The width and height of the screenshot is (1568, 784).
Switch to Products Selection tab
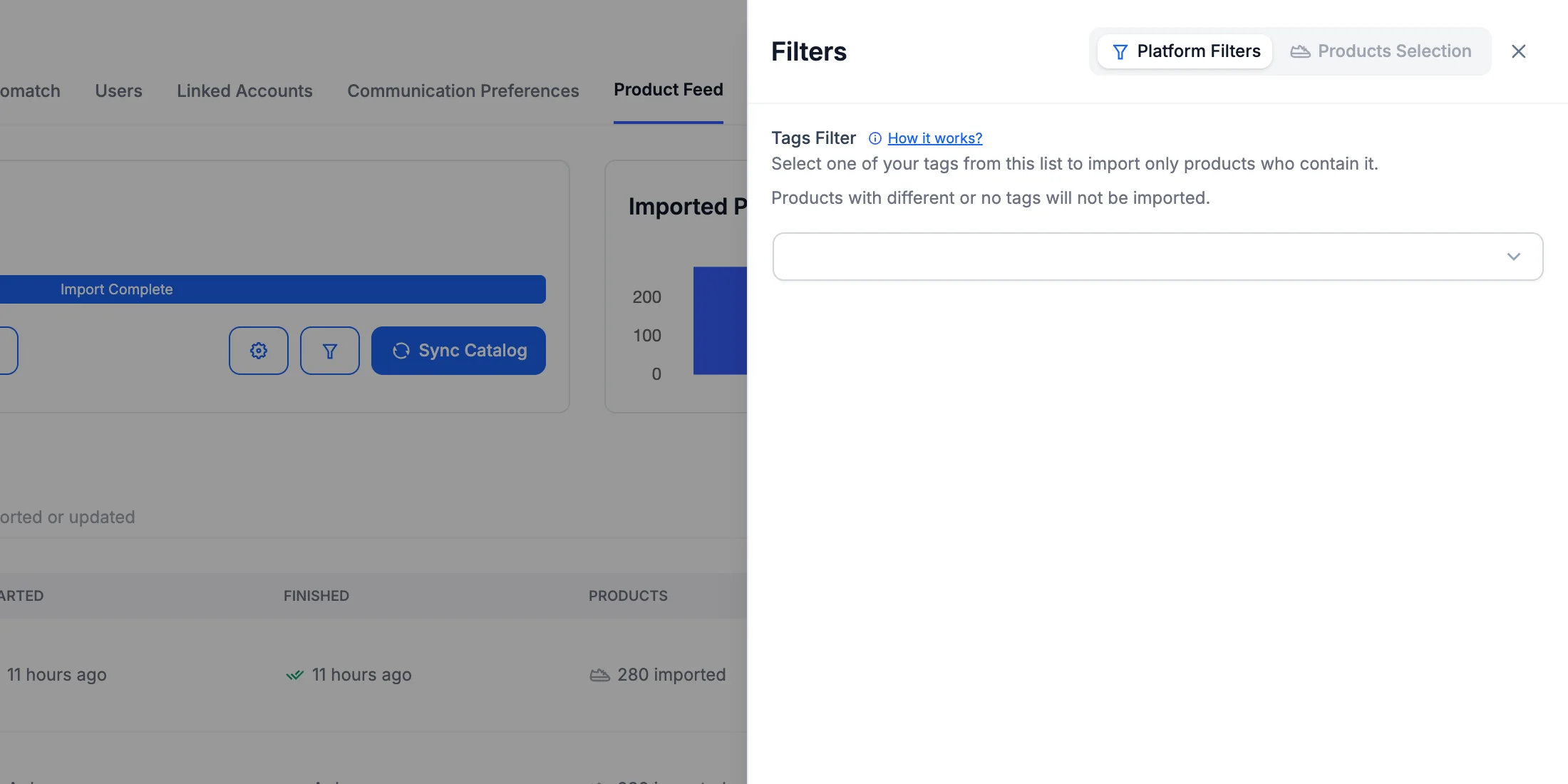click(1381, 51)
